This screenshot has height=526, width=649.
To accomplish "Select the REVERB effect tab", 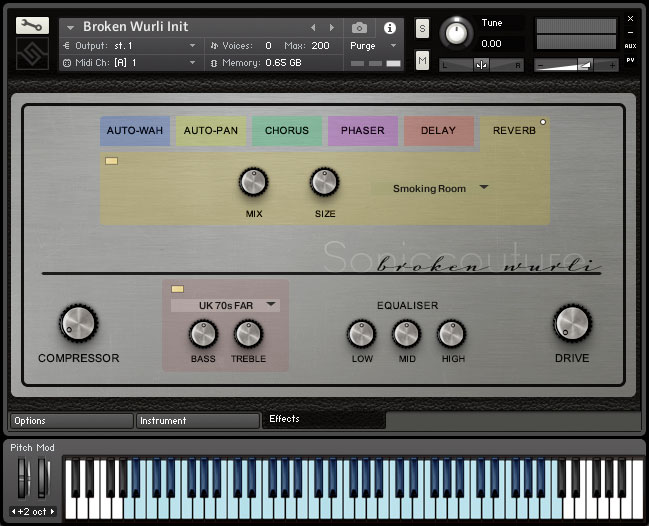I will point(514,131).
